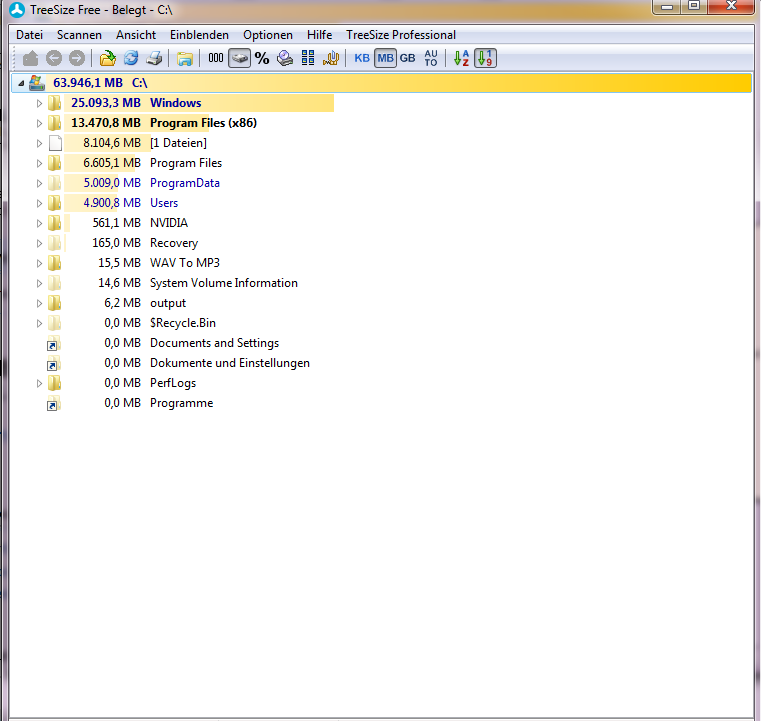
Task: Click the Documents and Settings shortcut icon
Action: (53, 344)
